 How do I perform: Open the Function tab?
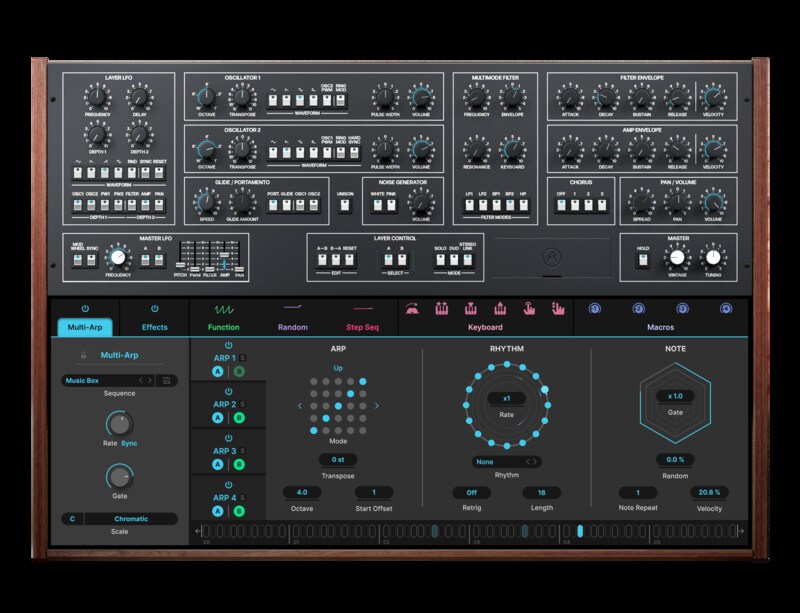coord(224,327)
